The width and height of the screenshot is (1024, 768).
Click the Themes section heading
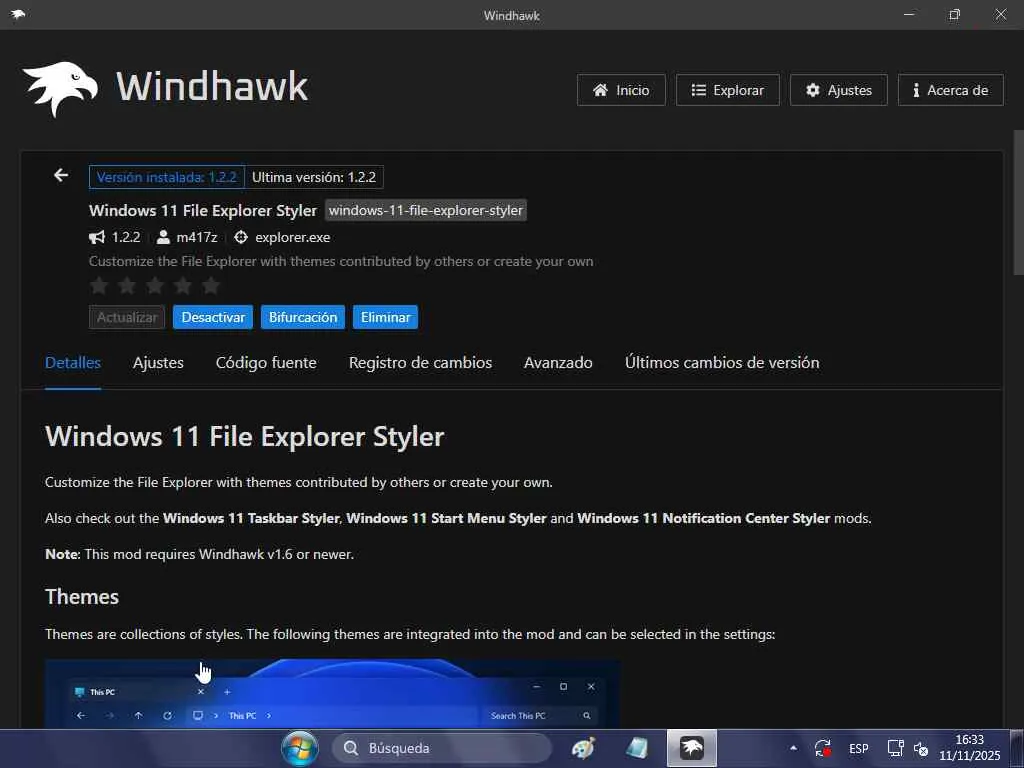82,597
